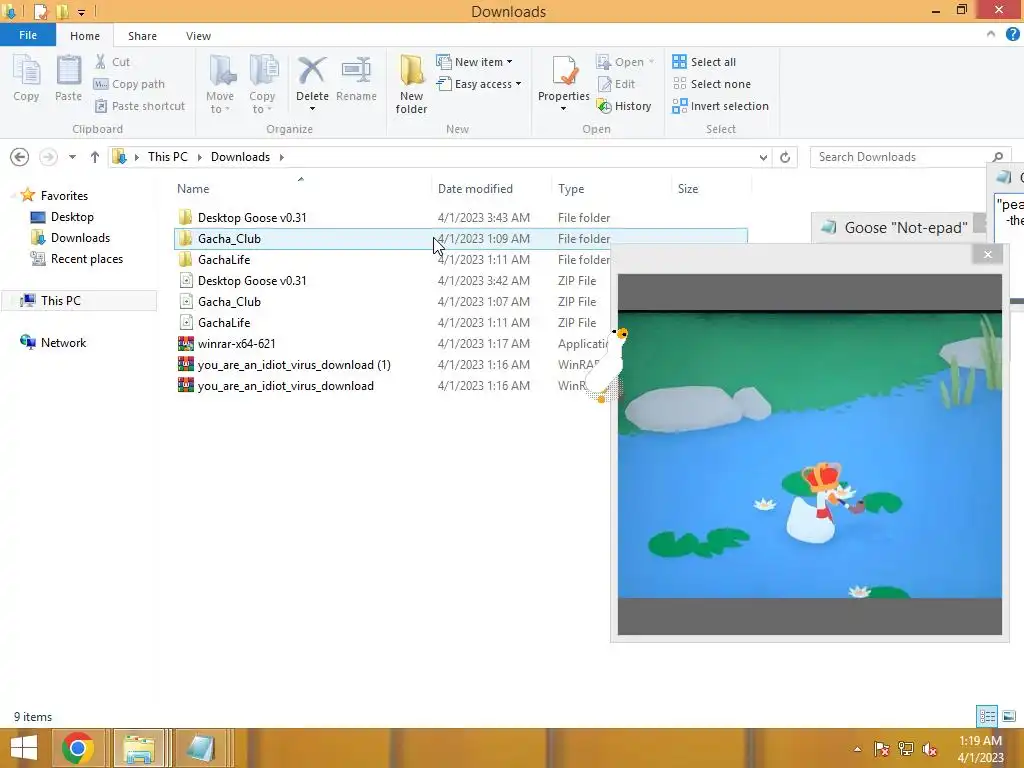Open the Properties dropdown arrow
Screen dimensions: 1024x768
pyautogui.click(x=563, y=108)
